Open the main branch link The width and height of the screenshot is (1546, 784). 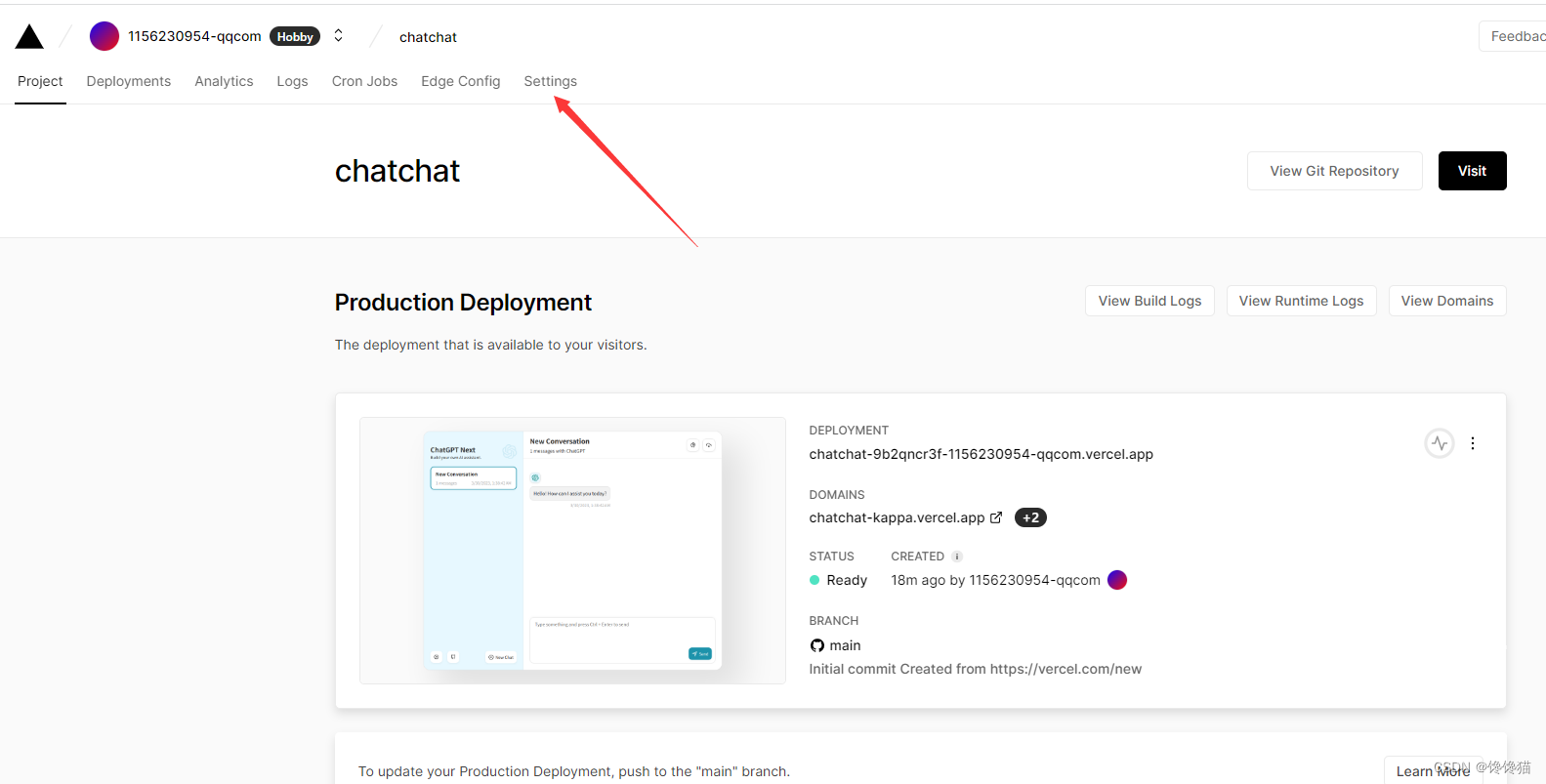pyautogui.click(x=845, y=645)
